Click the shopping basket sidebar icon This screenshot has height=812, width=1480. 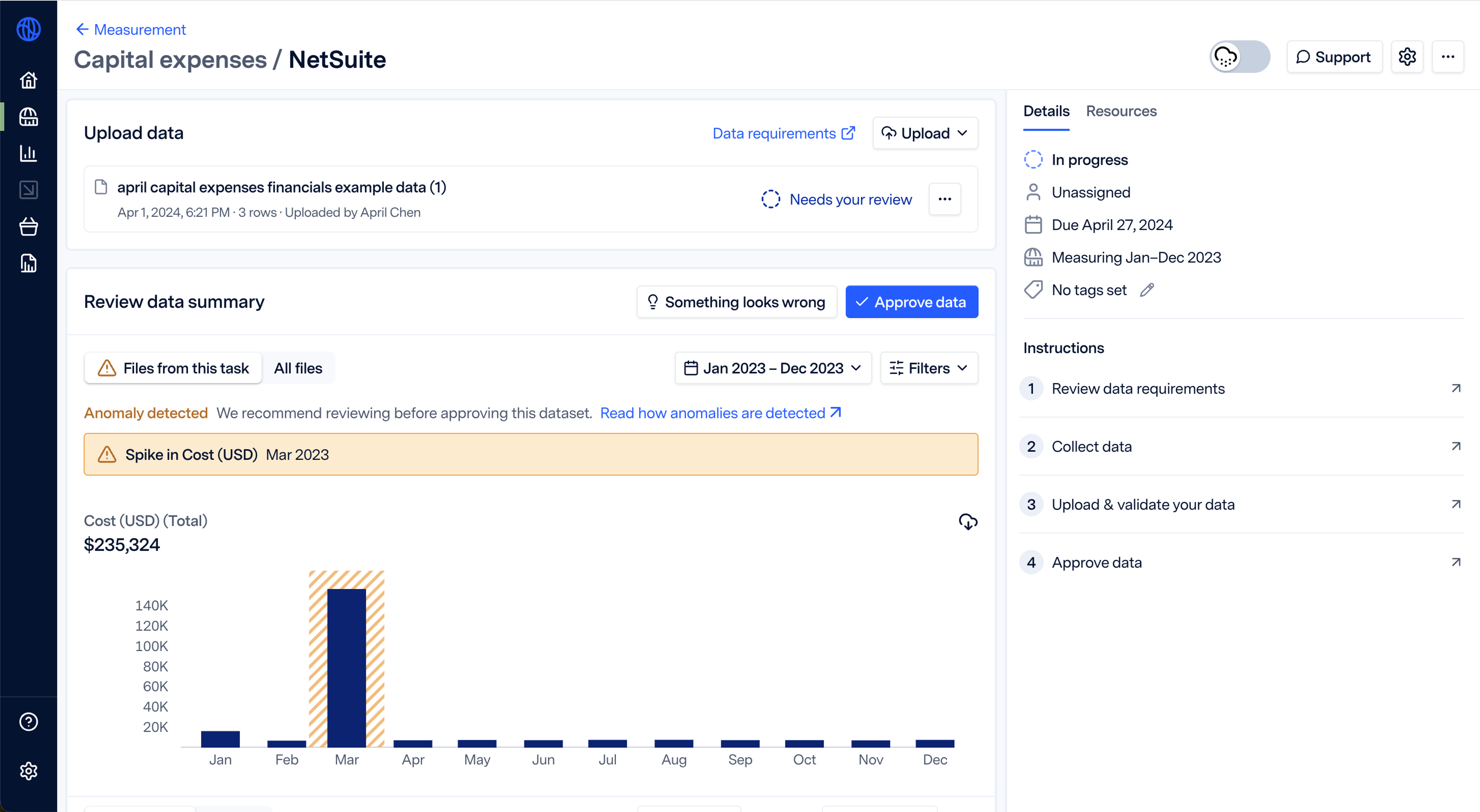click(x=28, y=227)
